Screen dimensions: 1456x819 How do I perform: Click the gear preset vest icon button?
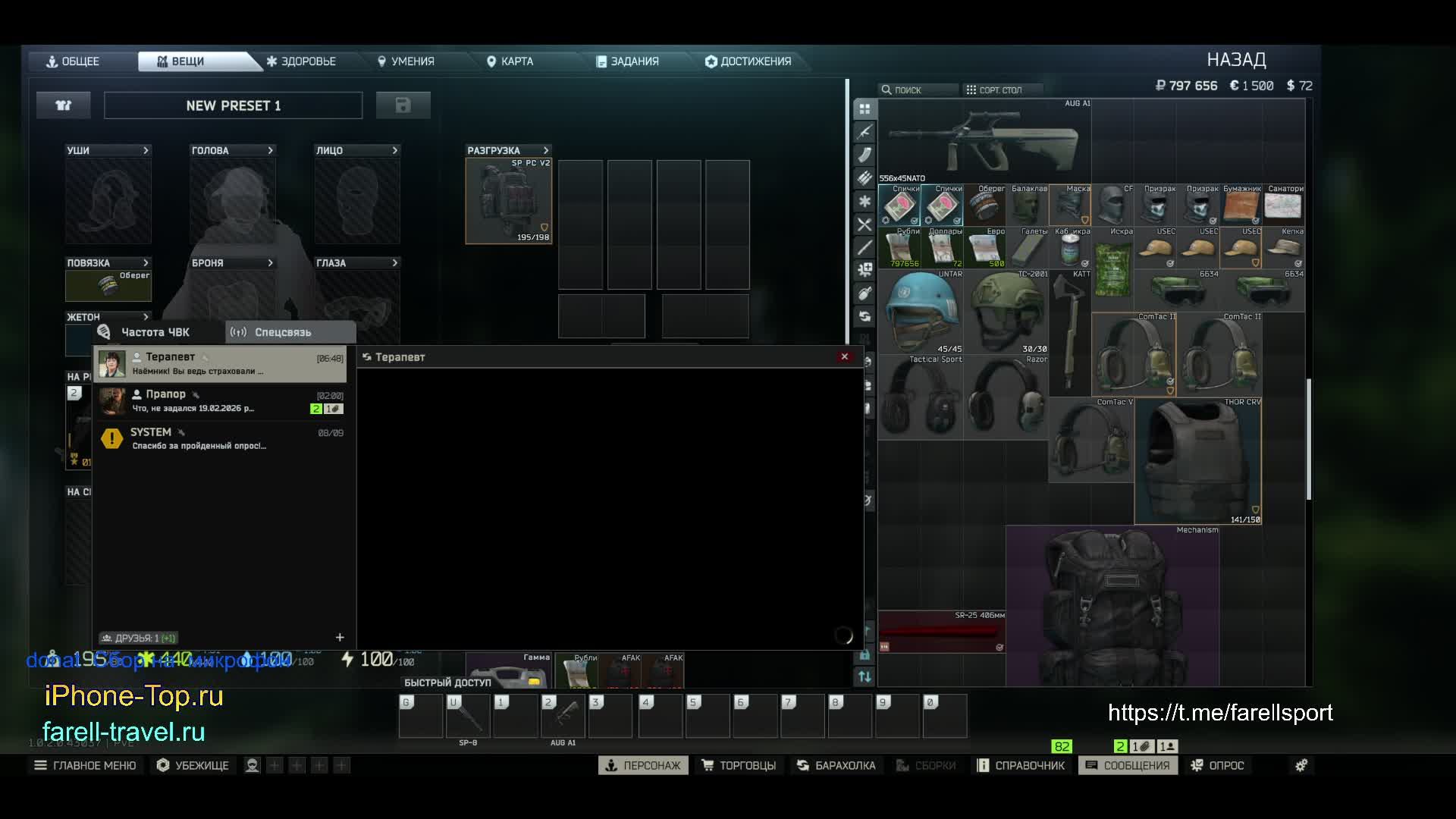point(64,105)
